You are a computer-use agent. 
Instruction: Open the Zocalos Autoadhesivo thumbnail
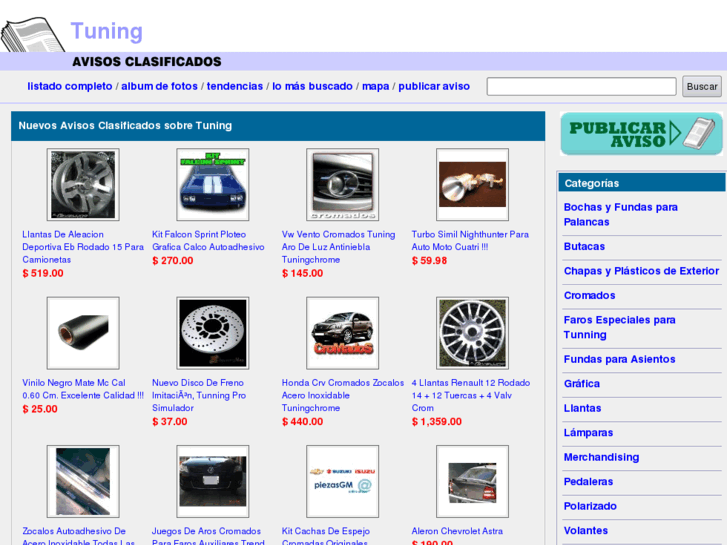point(83,481)
